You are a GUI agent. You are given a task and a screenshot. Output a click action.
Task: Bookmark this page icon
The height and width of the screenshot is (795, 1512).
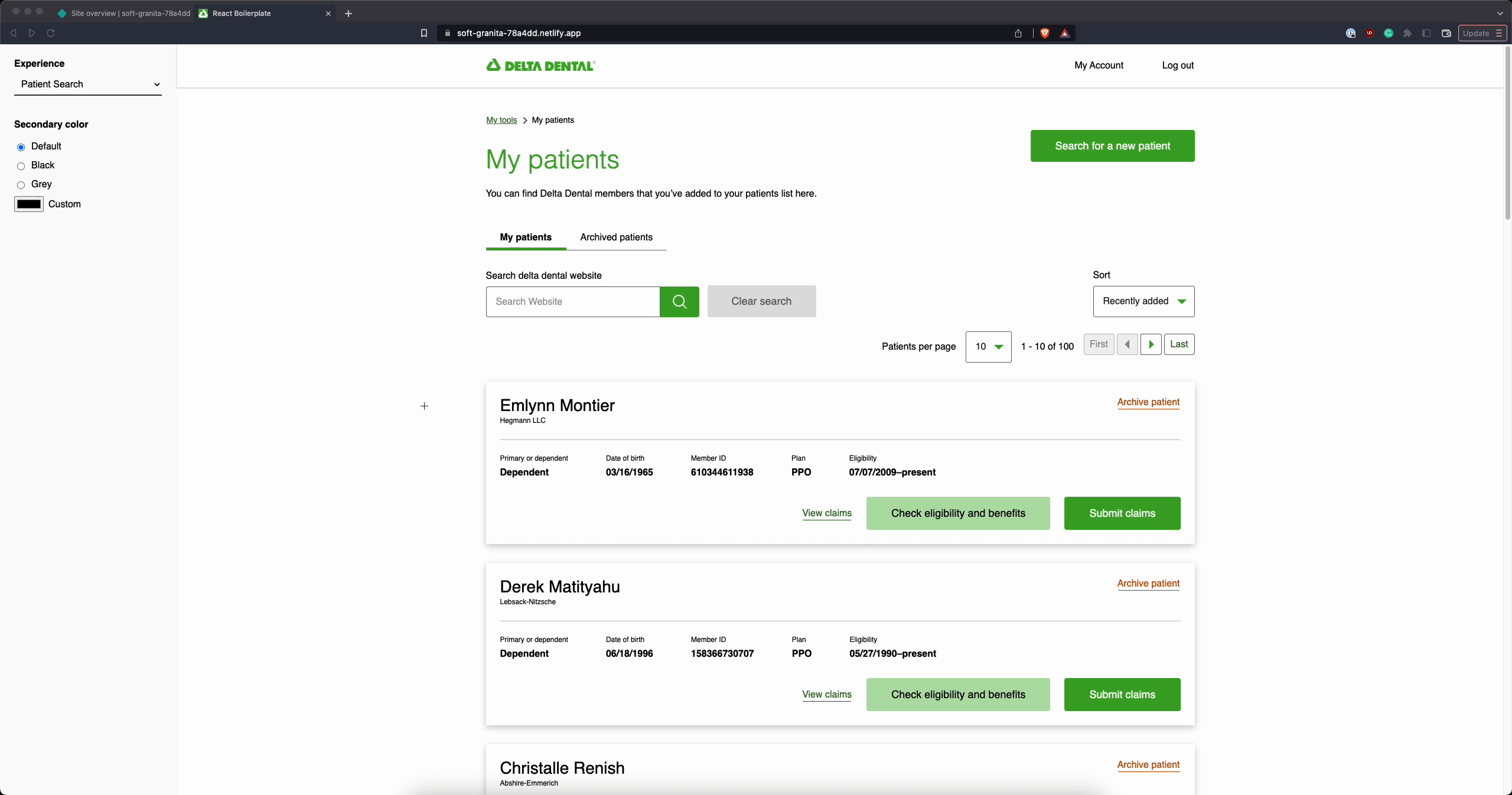423,33
